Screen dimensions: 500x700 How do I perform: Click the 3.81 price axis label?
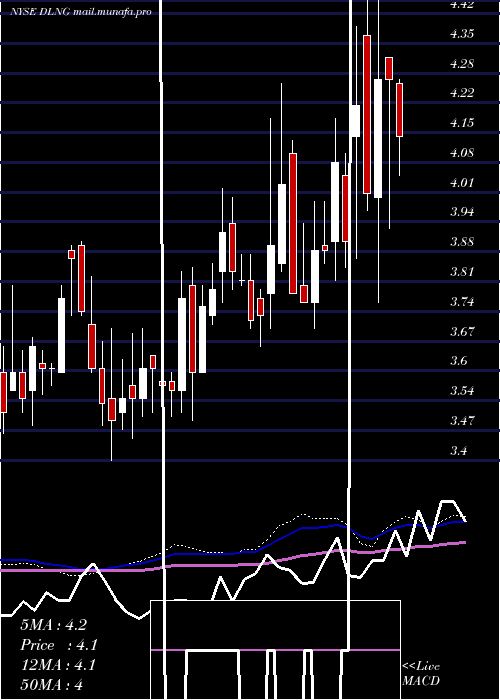pyautogui.click(x=462, y=271)
